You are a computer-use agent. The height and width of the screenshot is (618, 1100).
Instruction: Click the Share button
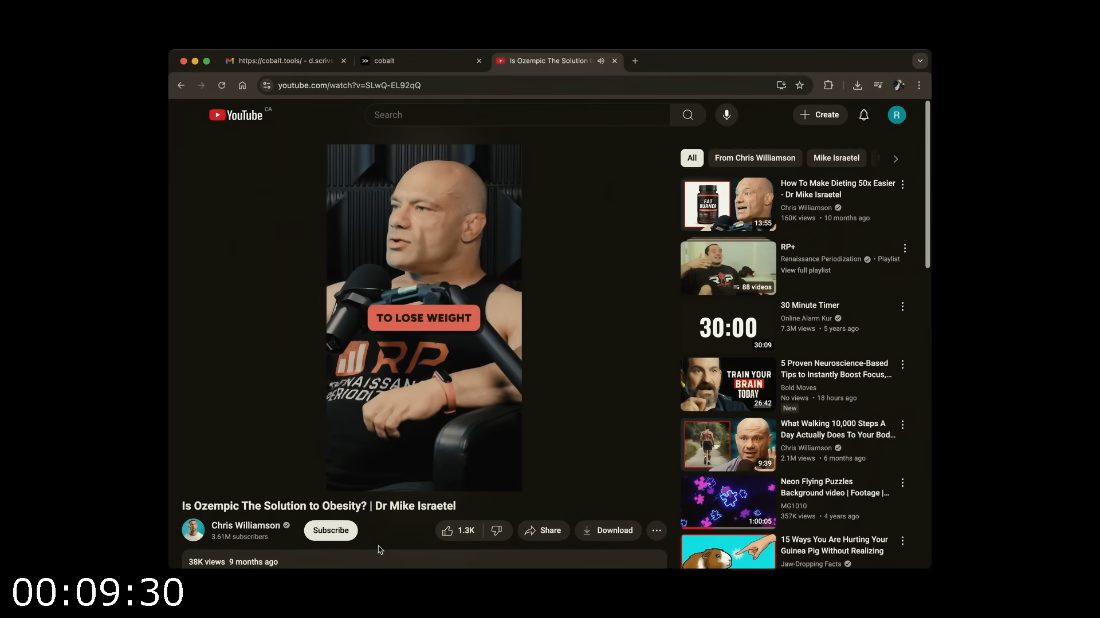click(x=543, y=530)
